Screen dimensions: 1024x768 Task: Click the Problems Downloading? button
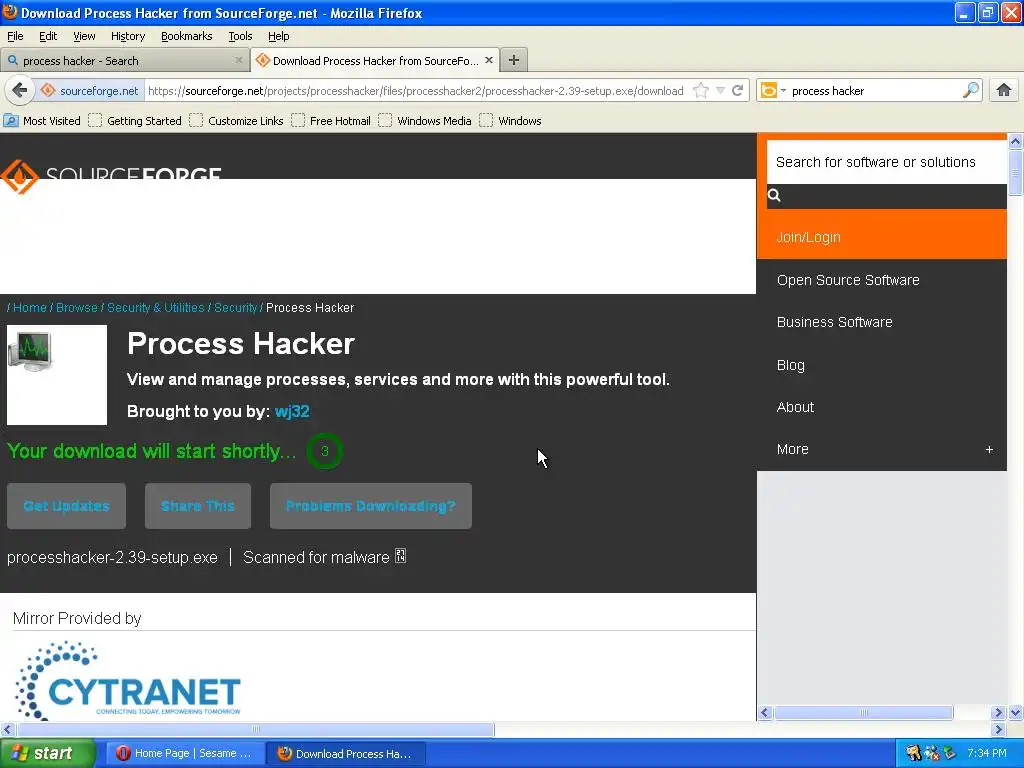370,506
